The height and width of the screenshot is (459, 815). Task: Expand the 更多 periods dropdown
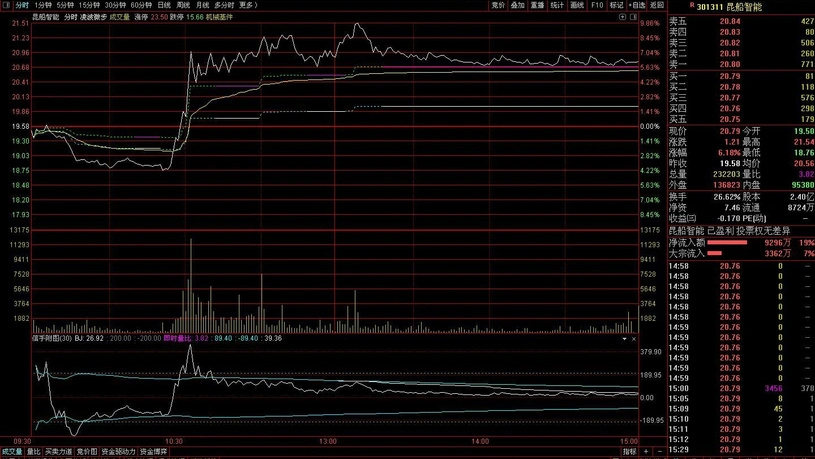coord(248,5)
